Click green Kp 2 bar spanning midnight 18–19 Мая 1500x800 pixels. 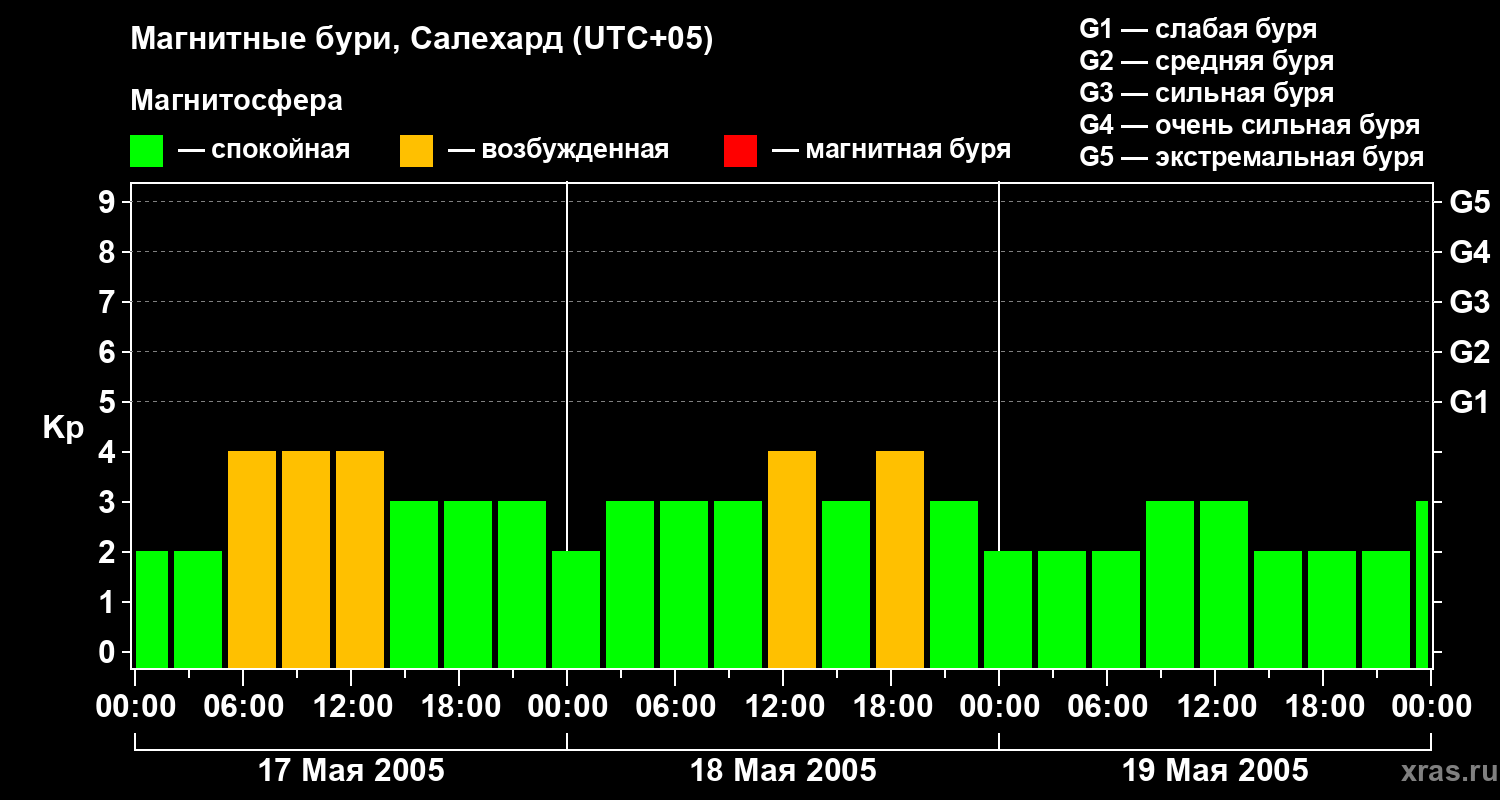point(1008,609)
